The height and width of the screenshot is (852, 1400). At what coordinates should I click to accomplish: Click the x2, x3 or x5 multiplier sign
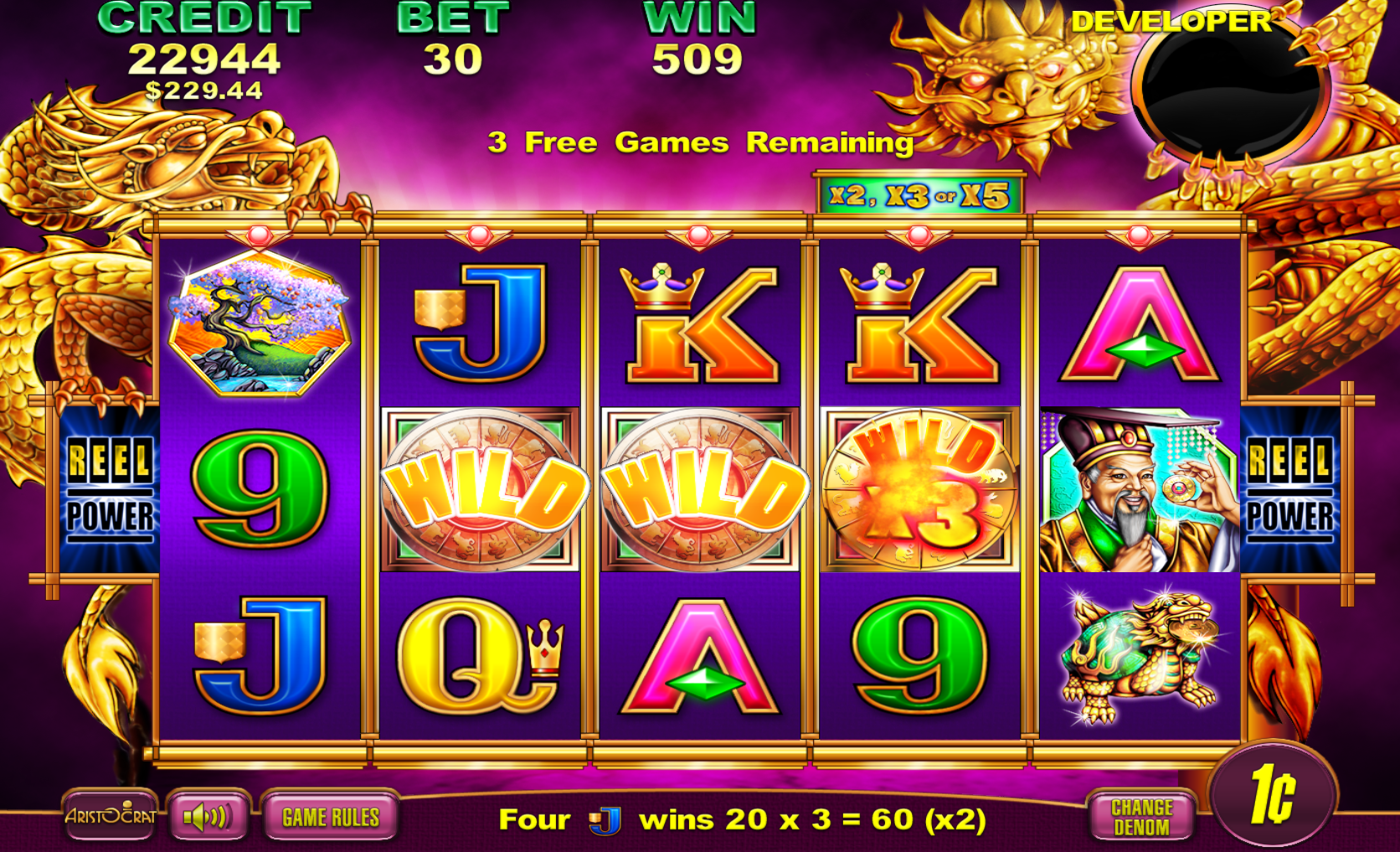point(919,195)
